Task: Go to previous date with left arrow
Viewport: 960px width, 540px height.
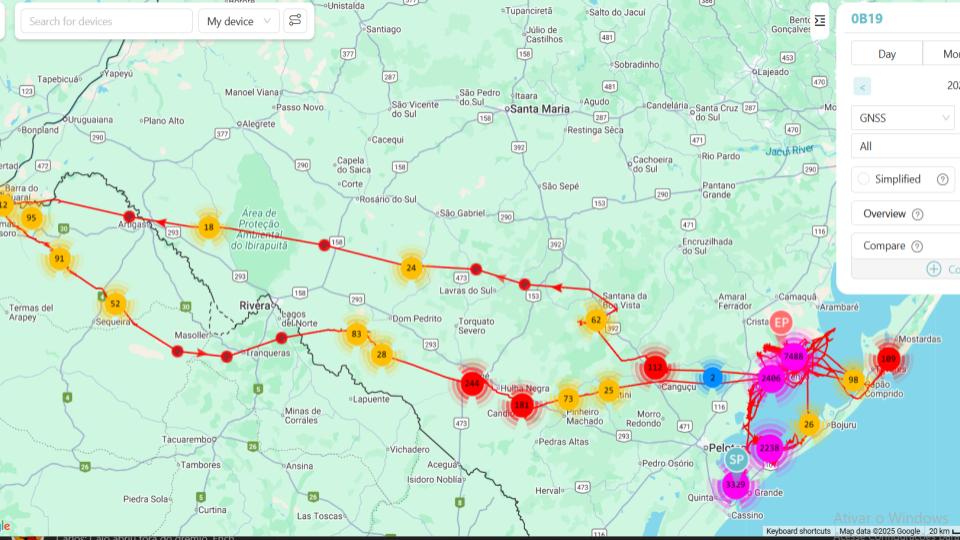Action: point(863,87)
